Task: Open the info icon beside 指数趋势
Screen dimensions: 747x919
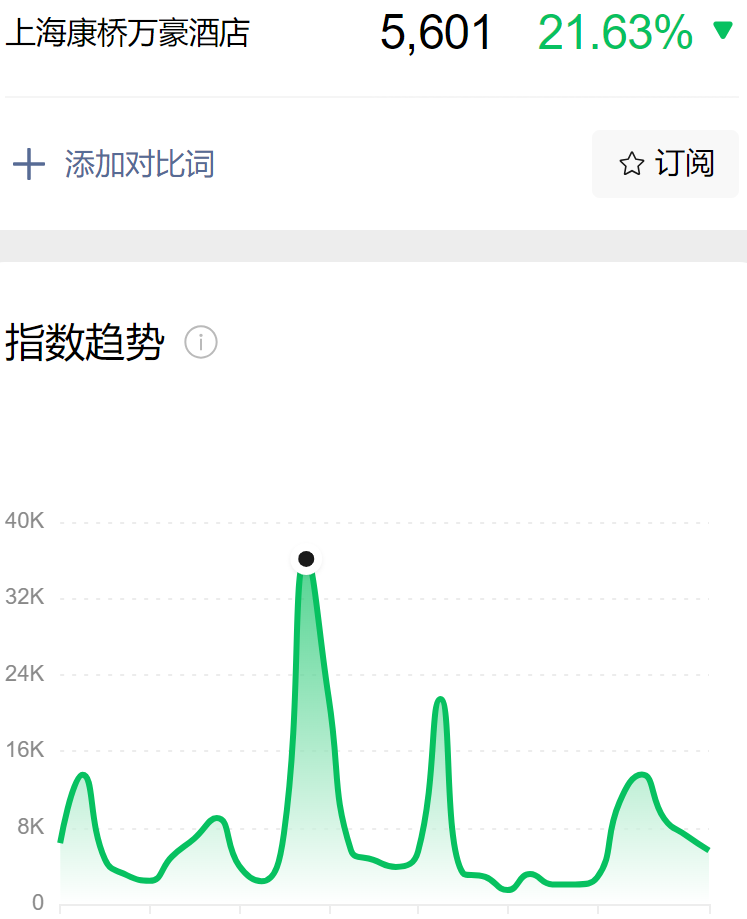Action: [201, 342]
